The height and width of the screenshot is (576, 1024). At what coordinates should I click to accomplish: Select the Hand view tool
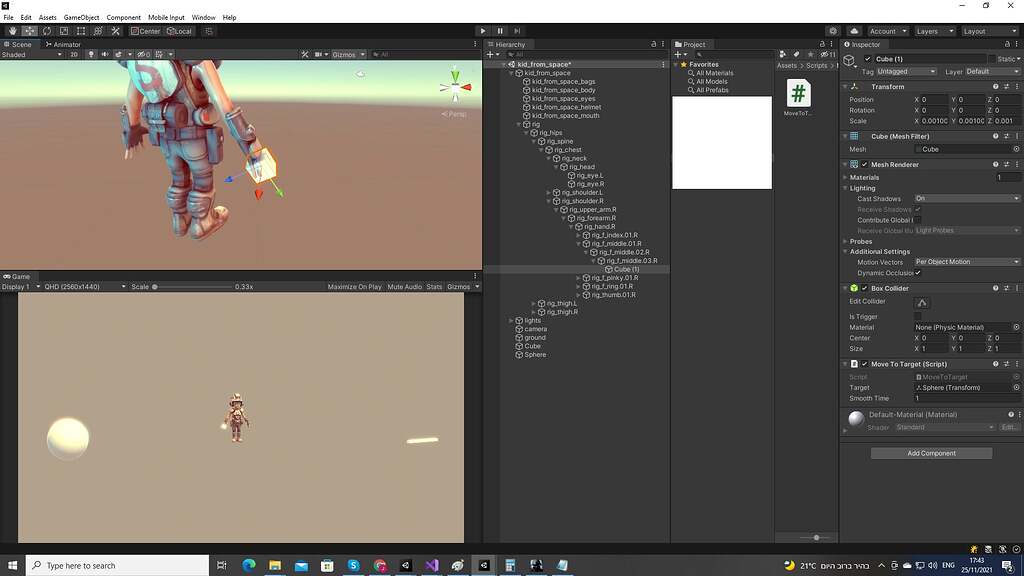coord(12,31)
